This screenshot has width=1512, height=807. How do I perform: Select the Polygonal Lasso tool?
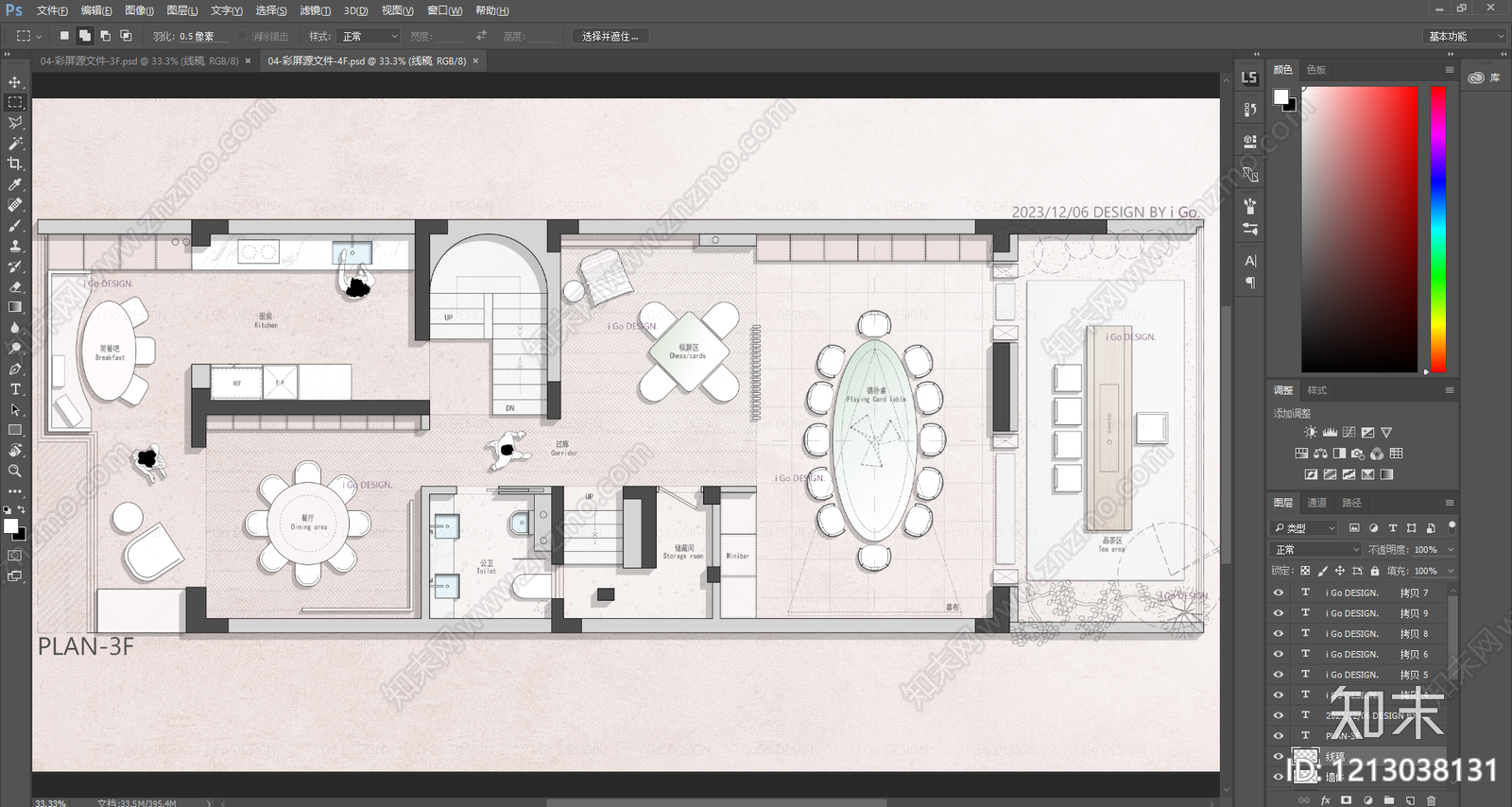pyautogui.click(x=15, y=123)
